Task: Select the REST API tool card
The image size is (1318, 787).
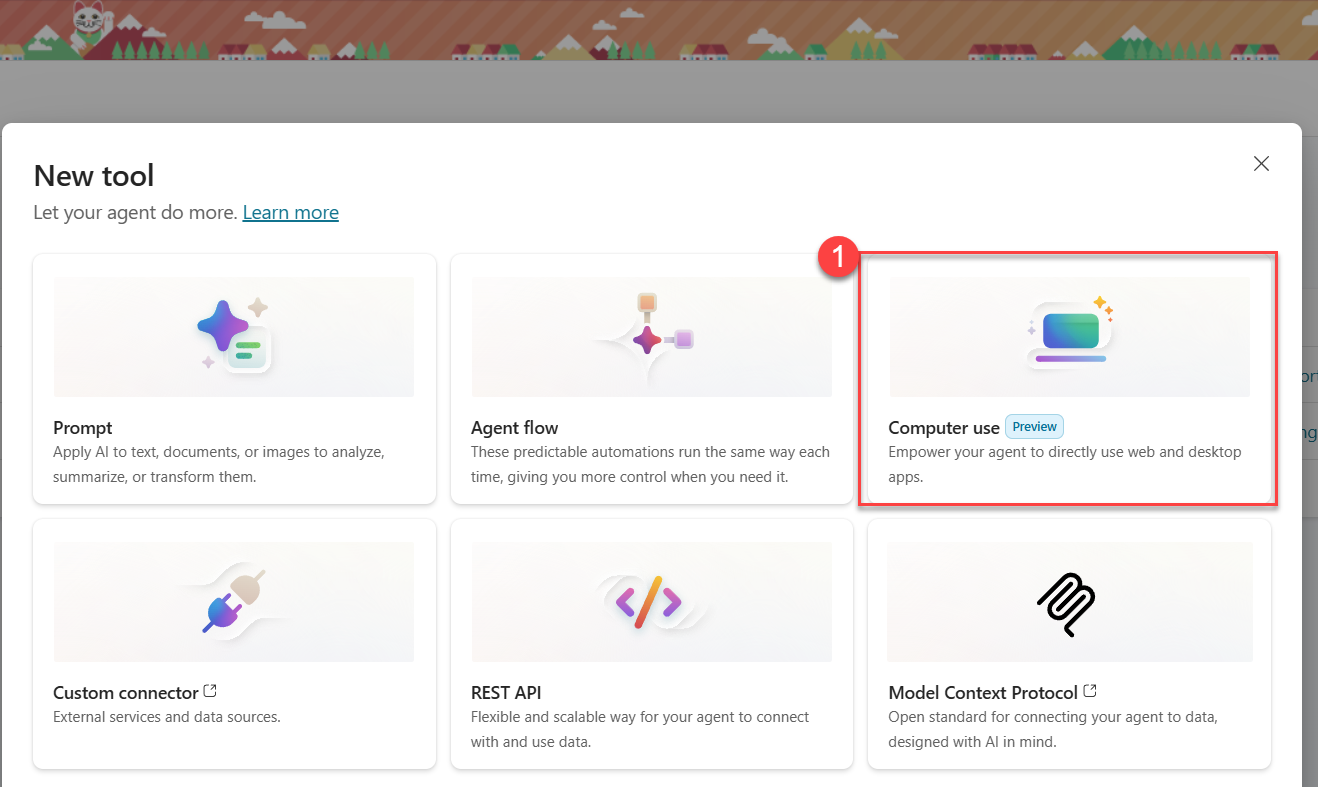Action: tap(651, 645)
